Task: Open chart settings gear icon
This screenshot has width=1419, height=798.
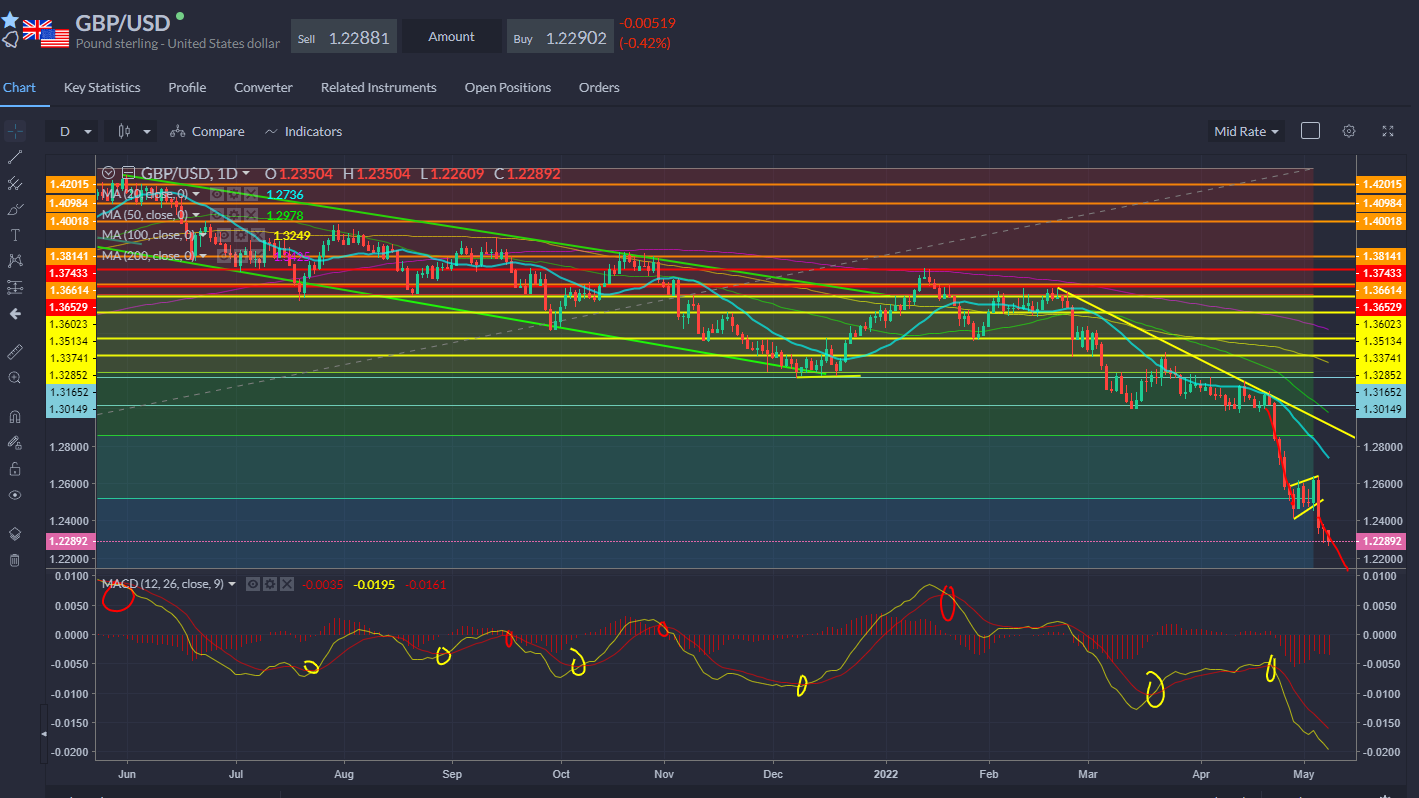Action: click(1349, 131)
